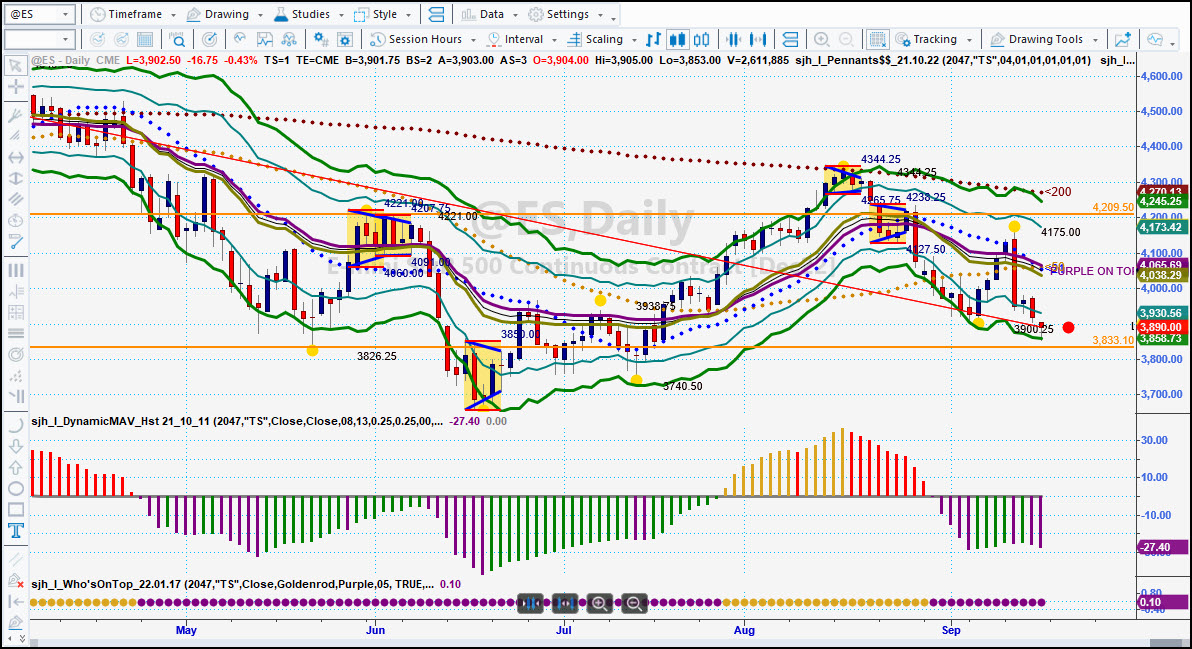Expand the Interval dropdown

[x=554, y=40]
